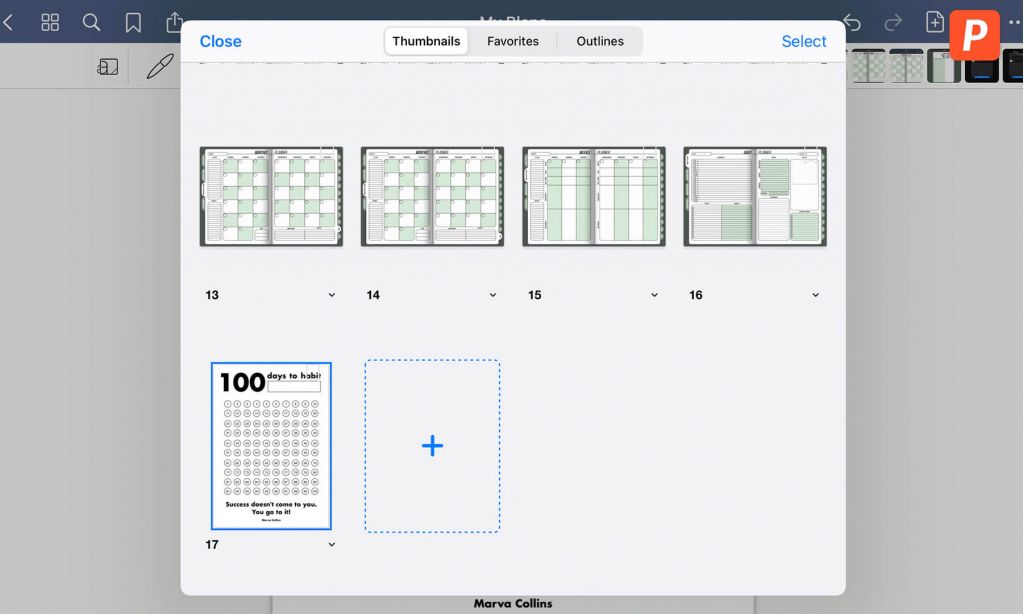Switch to the Favorites tab
The height and width of the screenshot is (614, 1024).
(x=513, y=41)
